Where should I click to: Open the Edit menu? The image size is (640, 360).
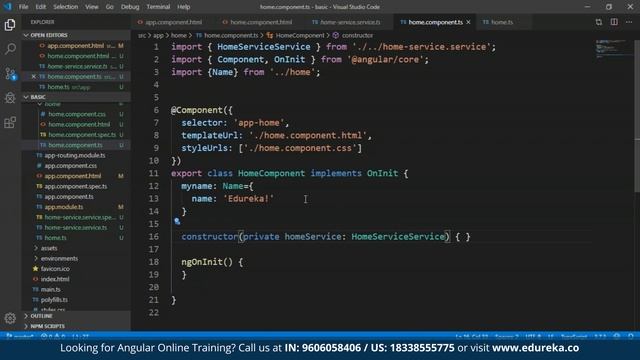(x=40, y=7)
